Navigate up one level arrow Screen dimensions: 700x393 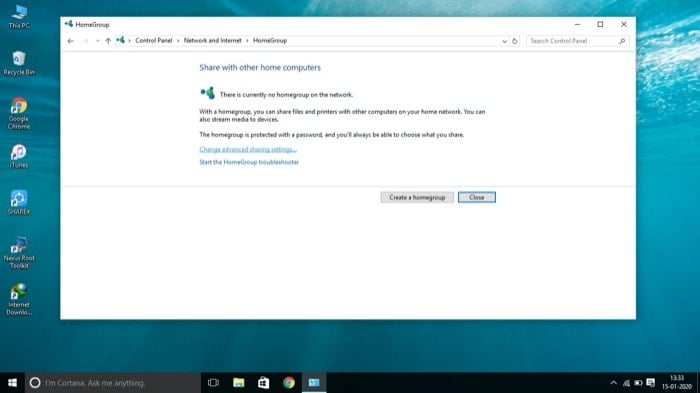tap(108, 41)
